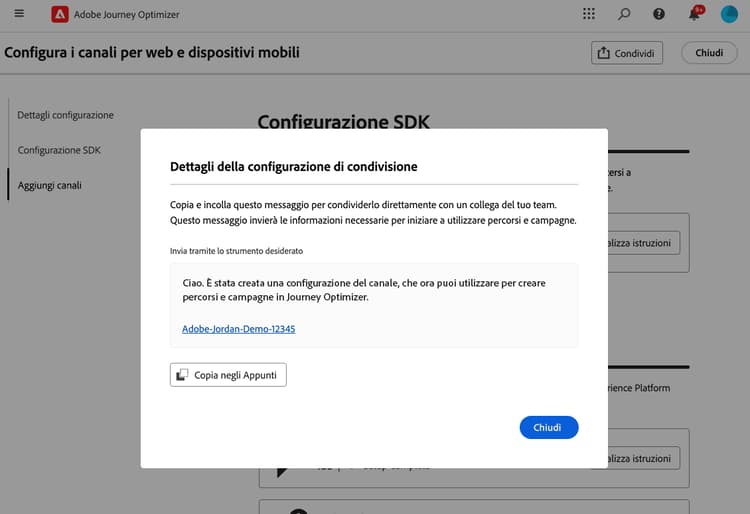Click the message text box content
This screenshot has height=514, width=750.
tap(374, 305)
